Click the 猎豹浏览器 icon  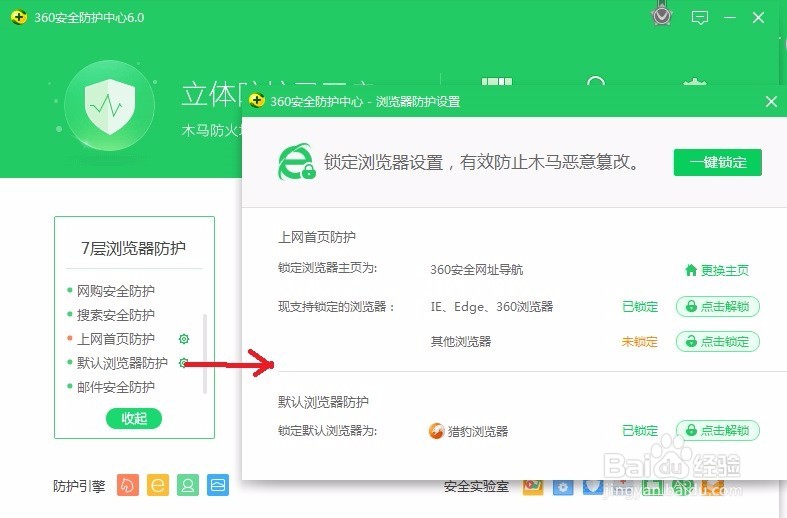click(x=437, y=431)
